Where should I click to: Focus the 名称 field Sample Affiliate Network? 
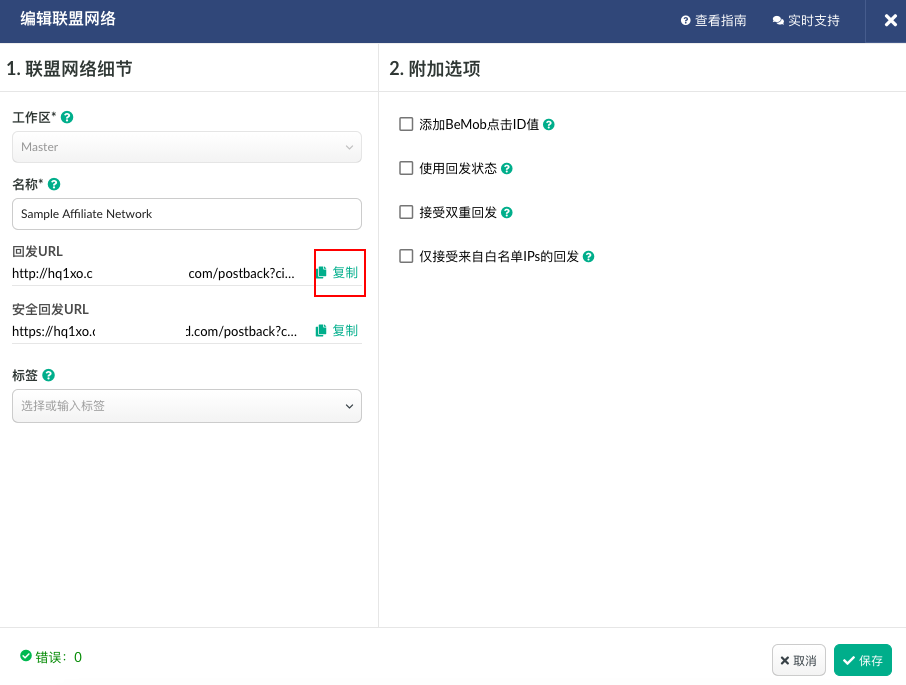pyautogui.click(x=187, y=214)
